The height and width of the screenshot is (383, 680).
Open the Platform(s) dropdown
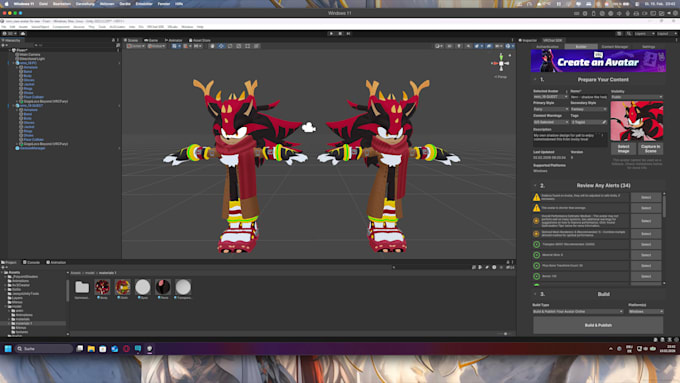coord(646,311)
